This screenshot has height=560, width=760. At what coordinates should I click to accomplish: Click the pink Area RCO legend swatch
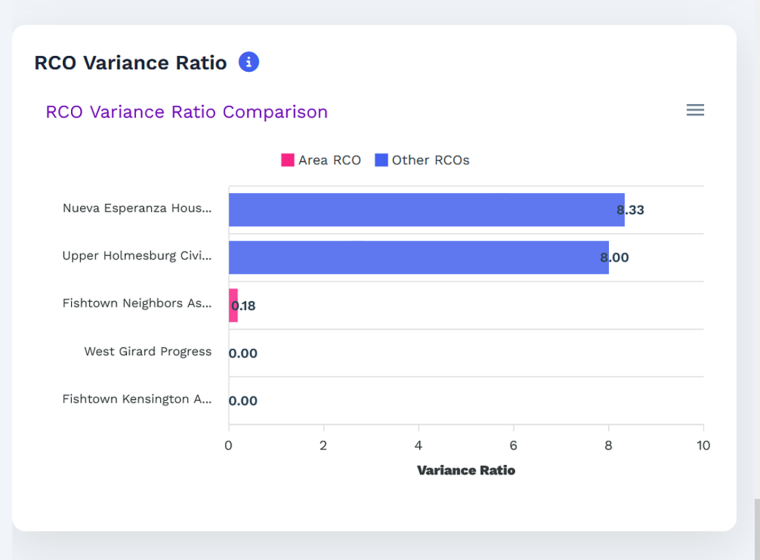click(287, 160)
